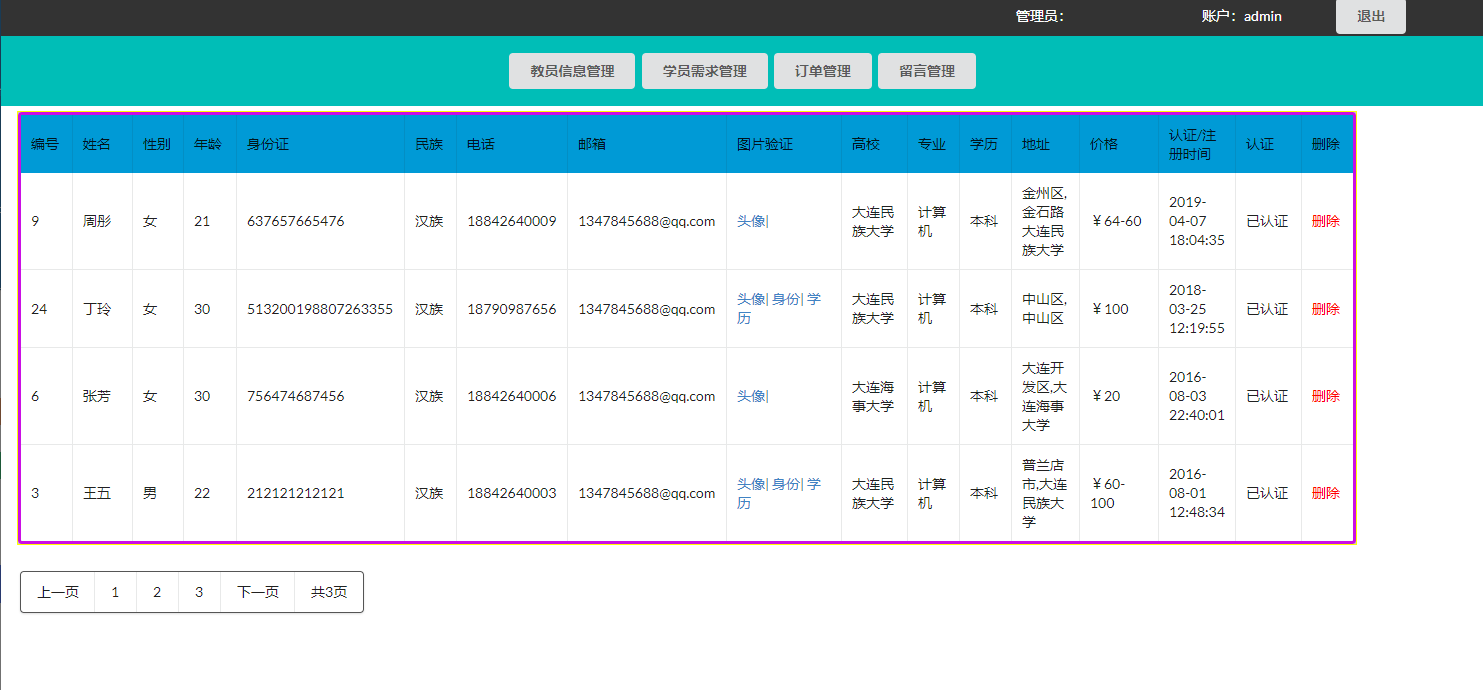Open the 订单管理 management page
1483x690 pixels.
tap(822, 70)
